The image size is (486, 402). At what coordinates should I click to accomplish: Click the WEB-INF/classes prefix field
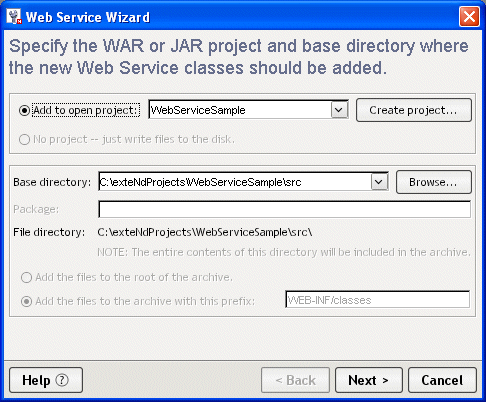[x=377, y=300]
